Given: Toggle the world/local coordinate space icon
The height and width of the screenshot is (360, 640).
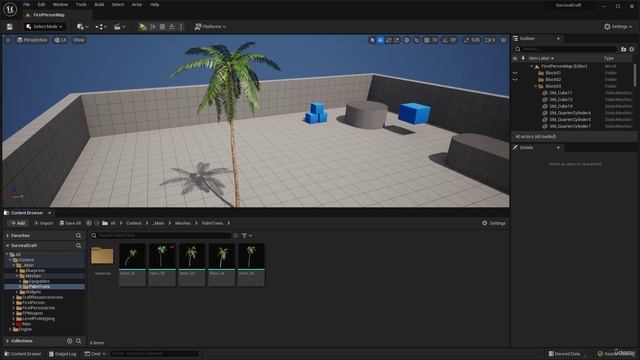Looking at the screenshot, I should pos(407,40).
